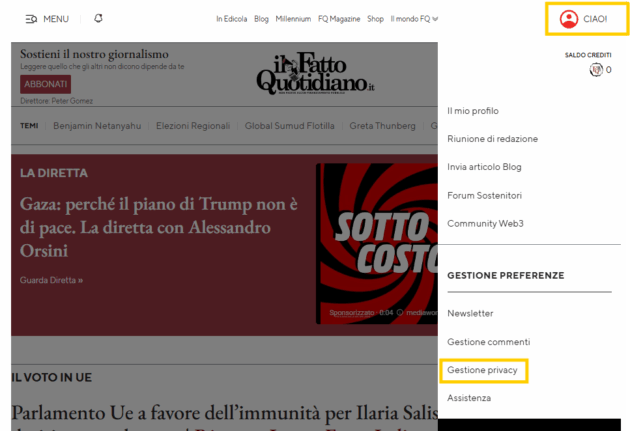The image size is (630, 431).
Task: Go to the Blog section
Action: click(261, 19)
